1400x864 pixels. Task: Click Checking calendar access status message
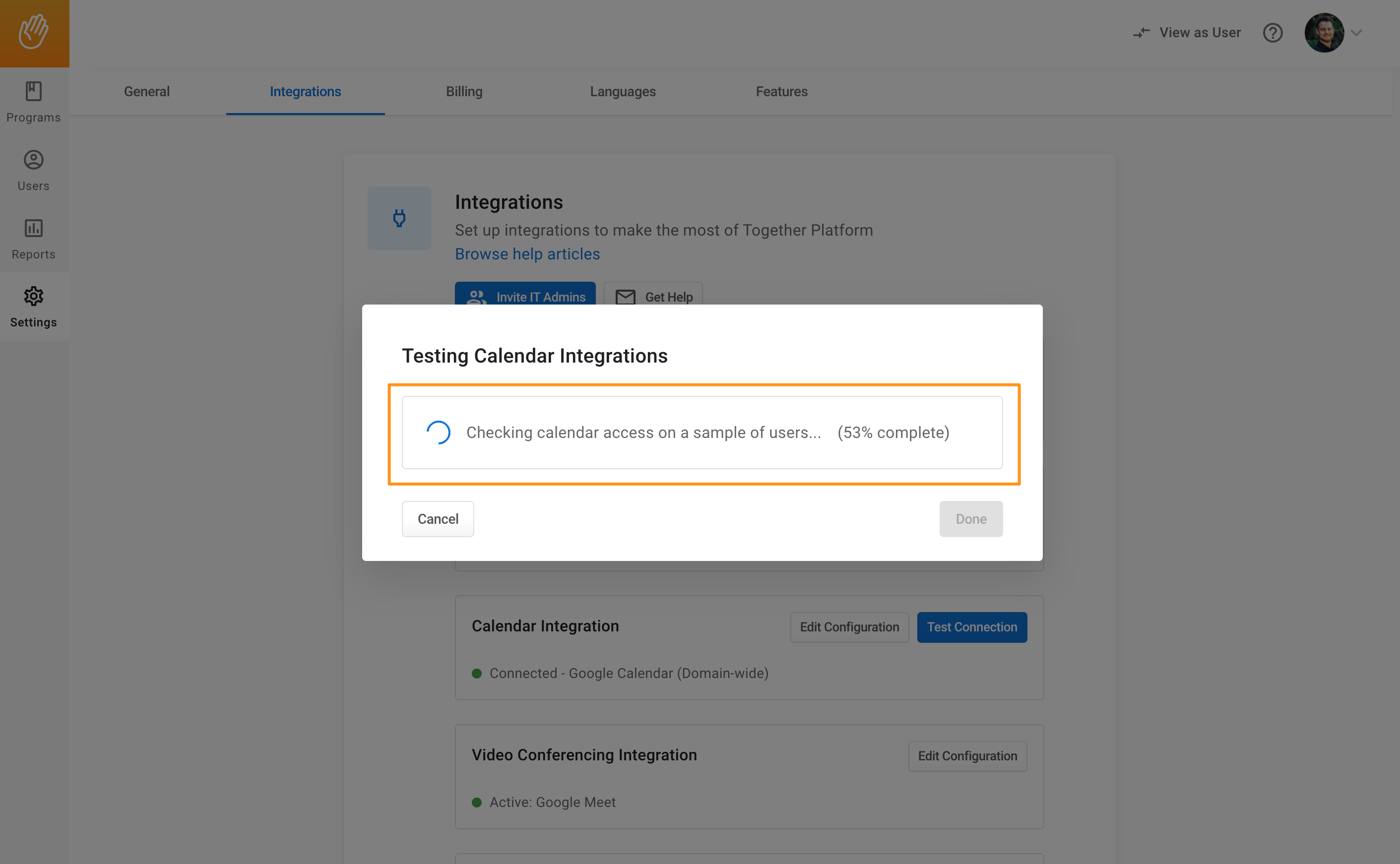[643, 432]
